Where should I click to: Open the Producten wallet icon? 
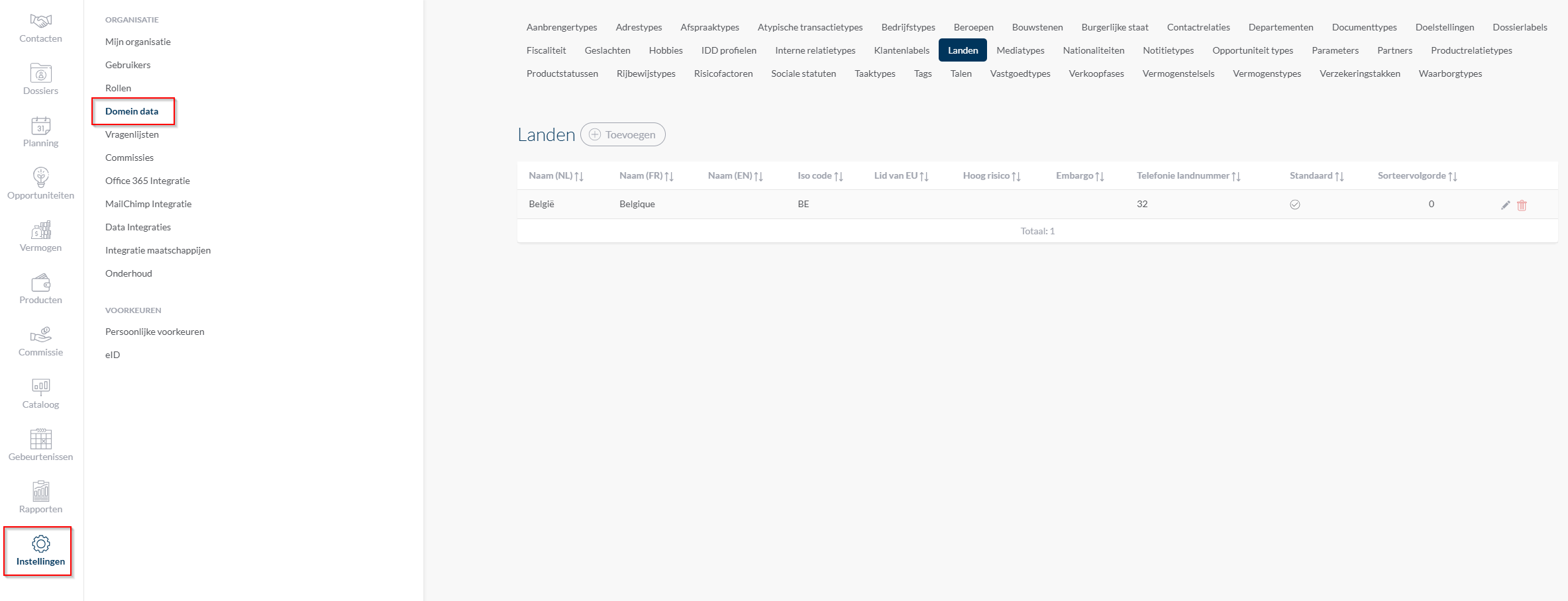(40, 283)
